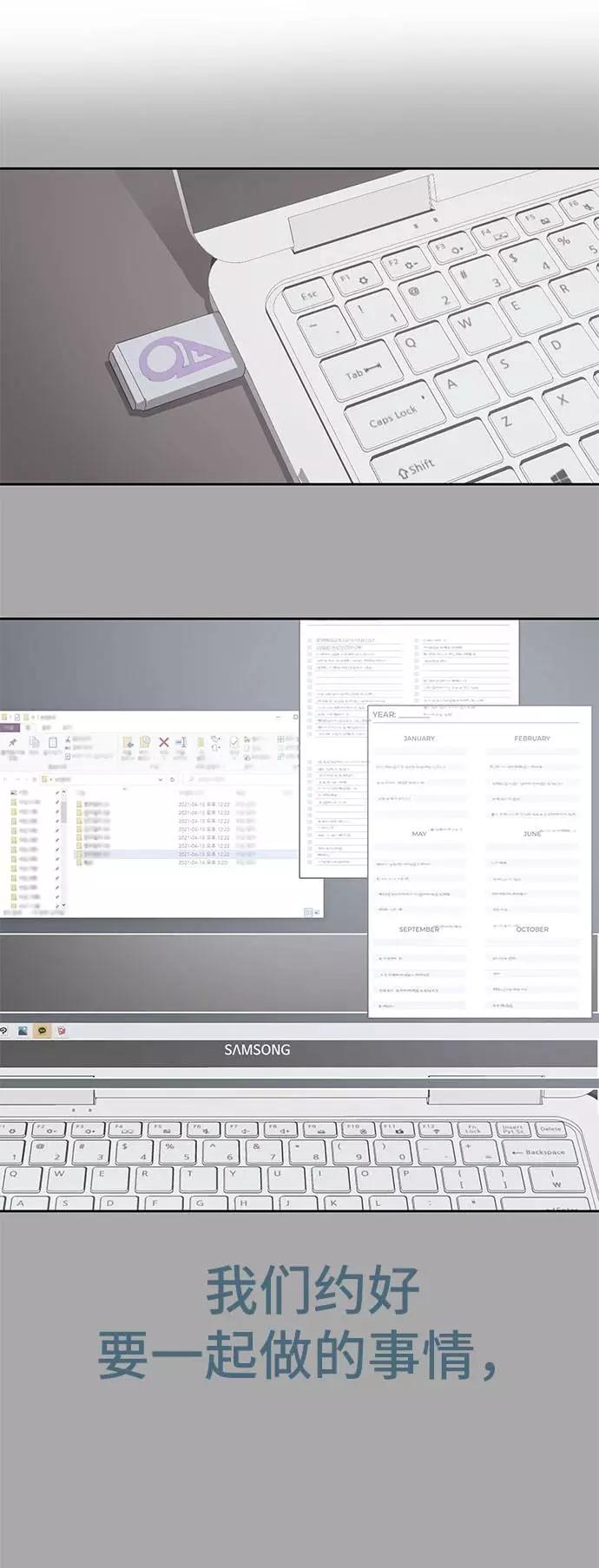Open the KakaoTalk icon in the taskbar

pos(42,1031)
